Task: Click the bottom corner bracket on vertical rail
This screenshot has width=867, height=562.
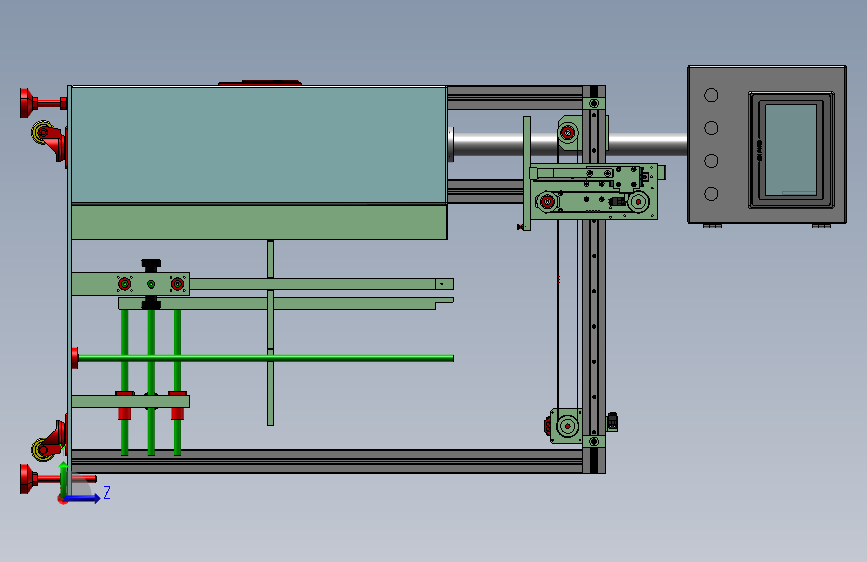Action: 594,441
